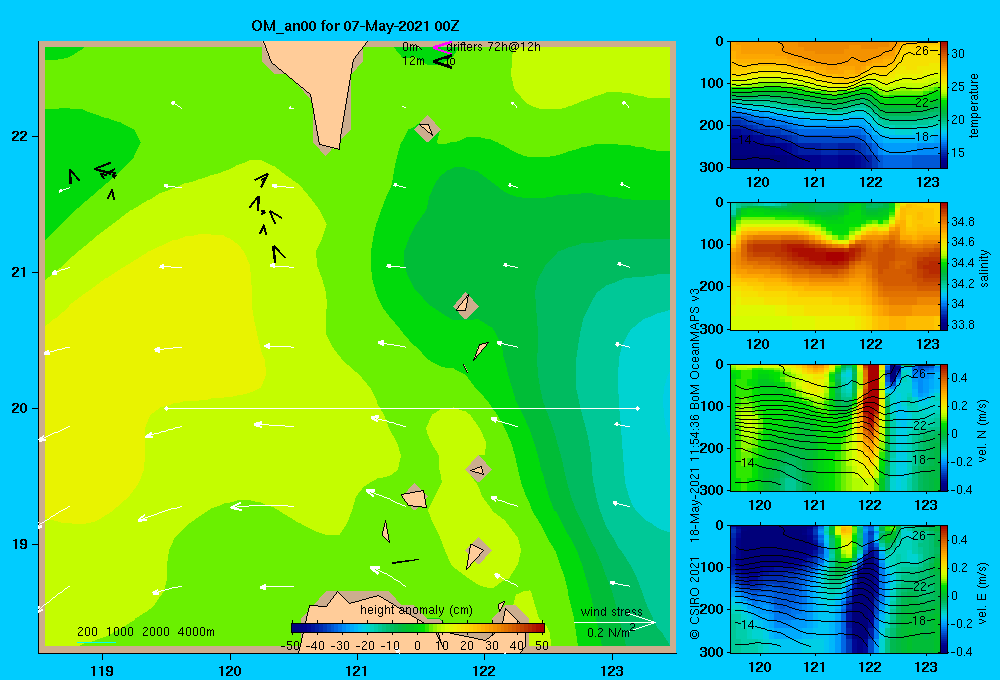Click the '-0.4' tick on vel. E color bar
The height and width of the screenshot is (680, 1000).
coord(961,651)
